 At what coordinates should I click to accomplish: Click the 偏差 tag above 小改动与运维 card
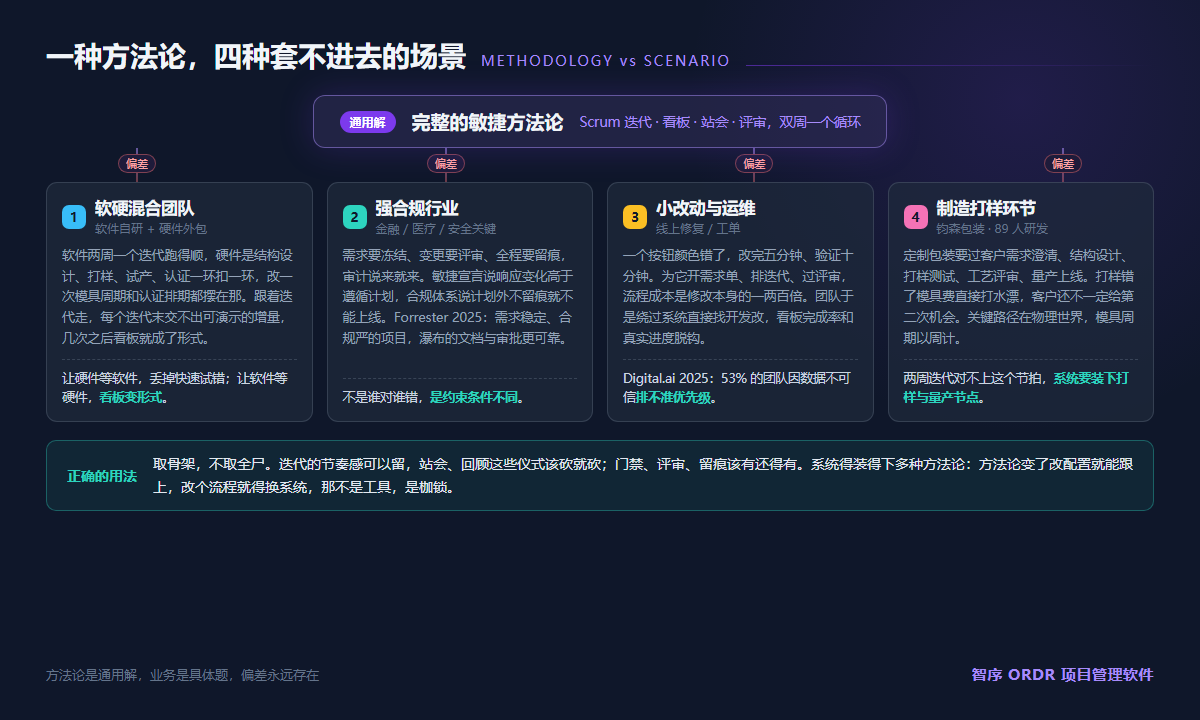click(x=754, y=164)
